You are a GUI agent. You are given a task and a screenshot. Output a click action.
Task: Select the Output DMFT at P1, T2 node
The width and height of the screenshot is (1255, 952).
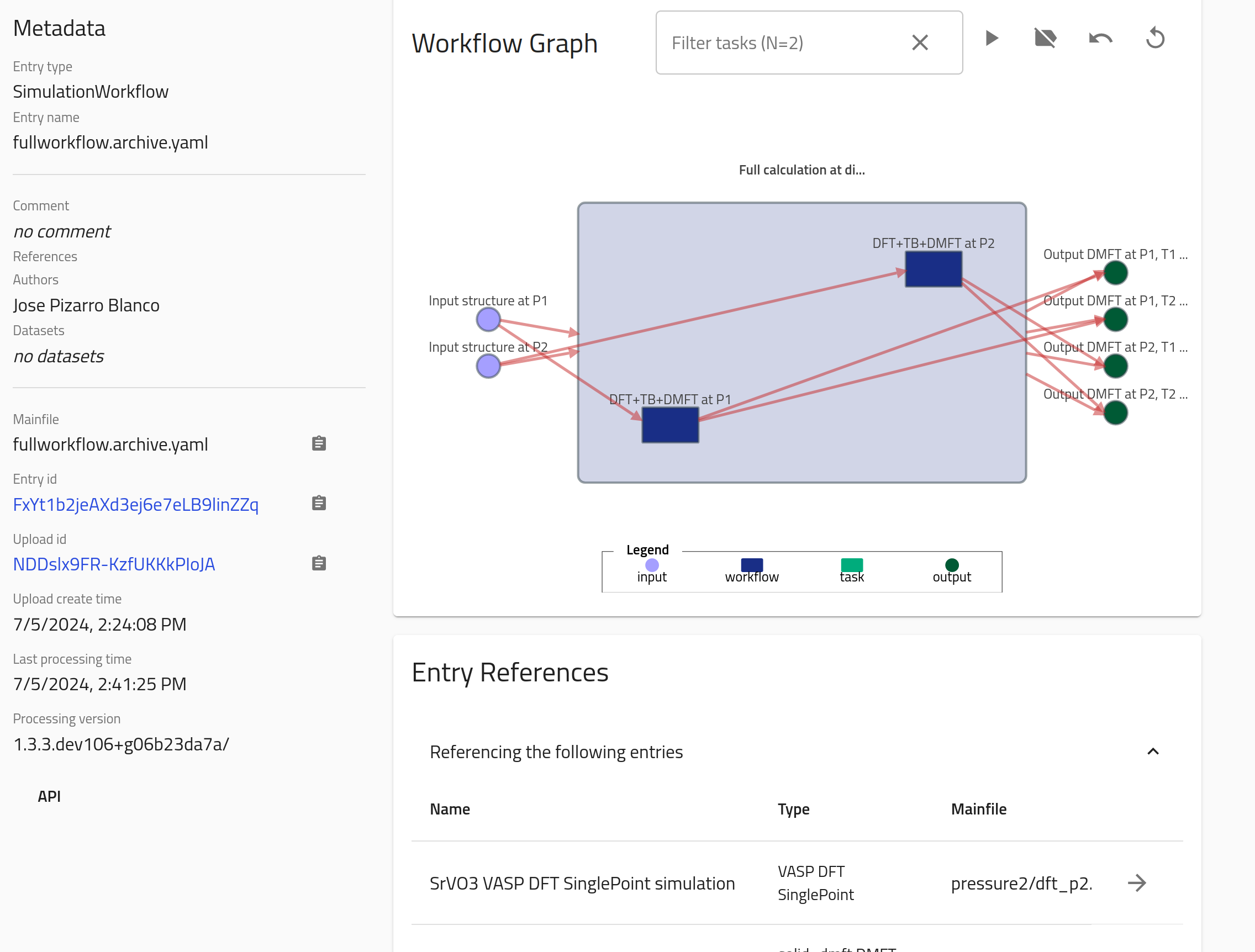click(1115, 319)
